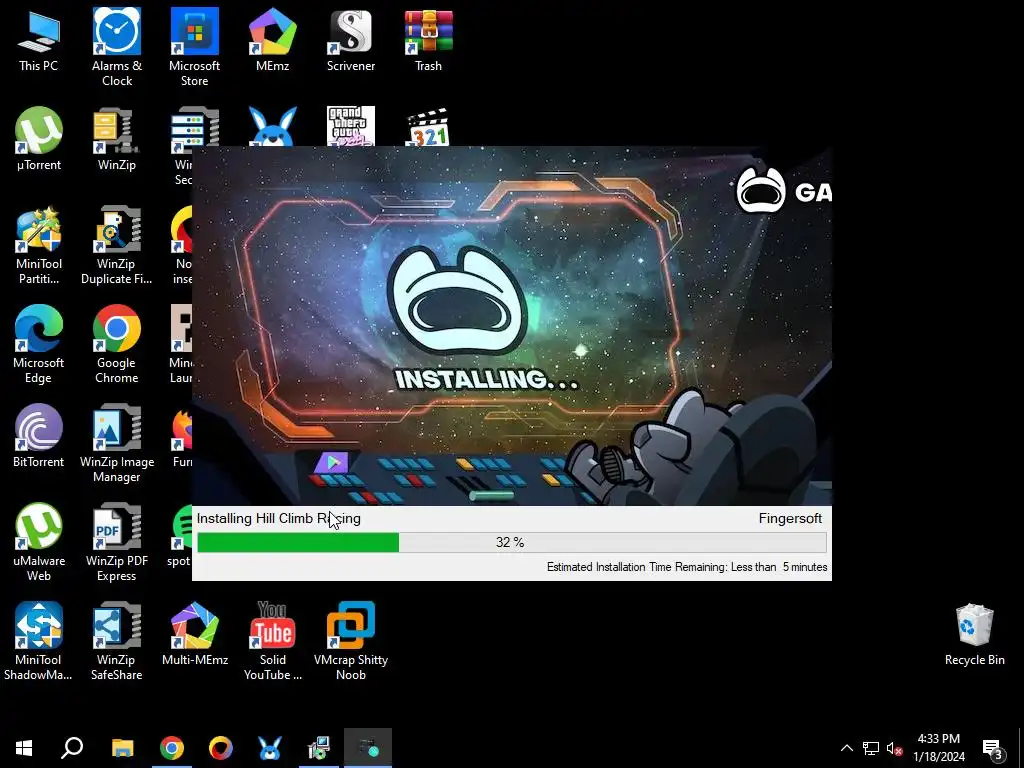Open the This PC desktop icon

[39, 40]
